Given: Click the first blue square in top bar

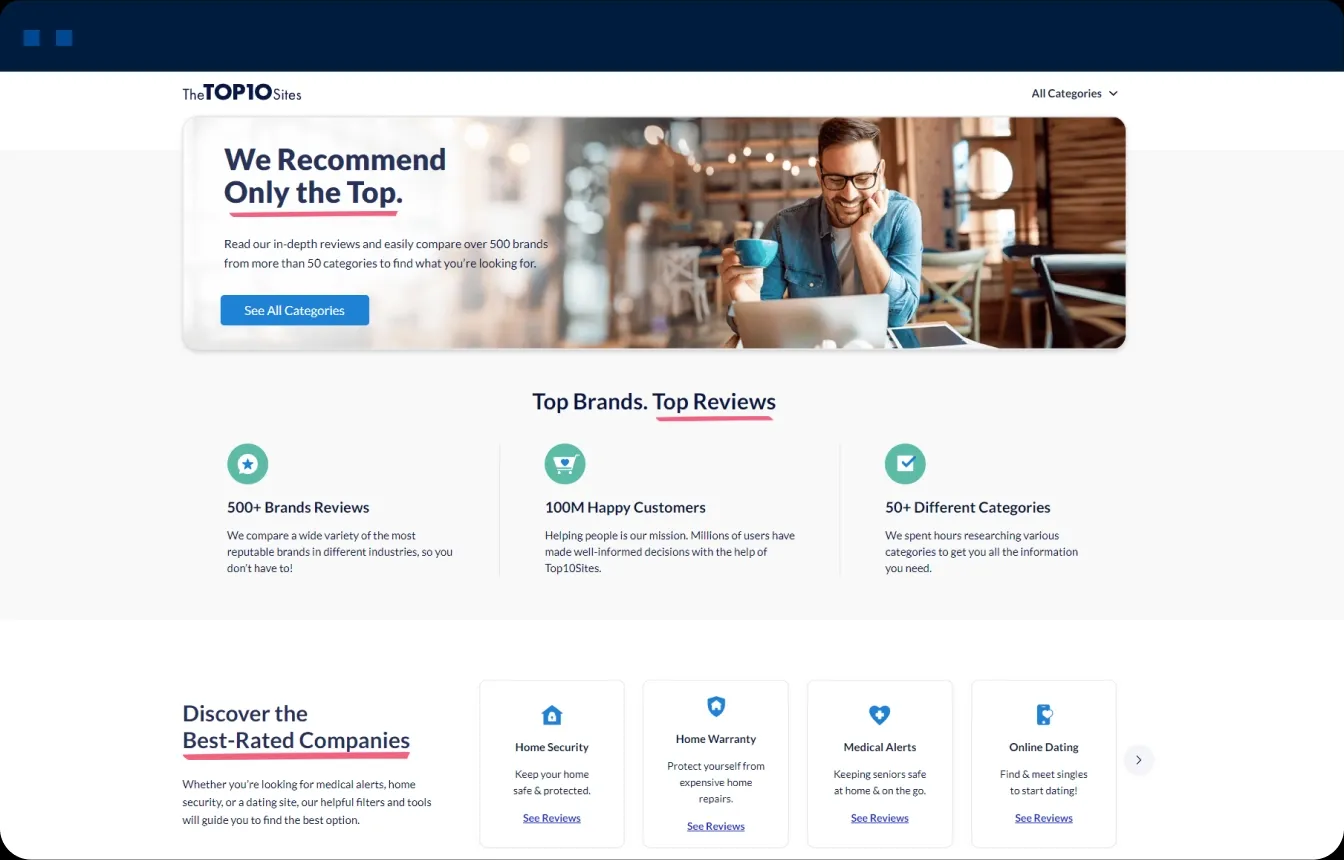Looking at the screenshot, I should click(32, 38).
